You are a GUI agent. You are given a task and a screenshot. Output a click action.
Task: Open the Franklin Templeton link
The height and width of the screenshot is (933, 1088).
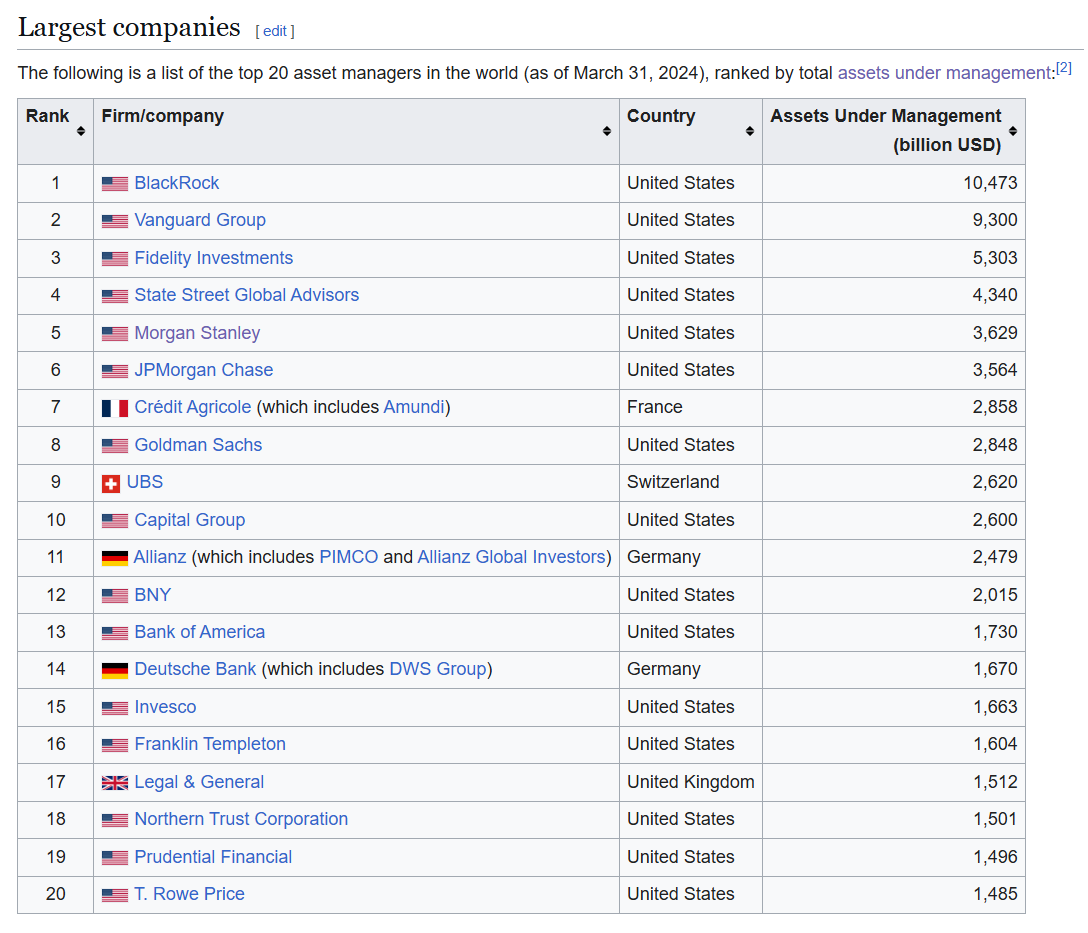click(210, 744)
